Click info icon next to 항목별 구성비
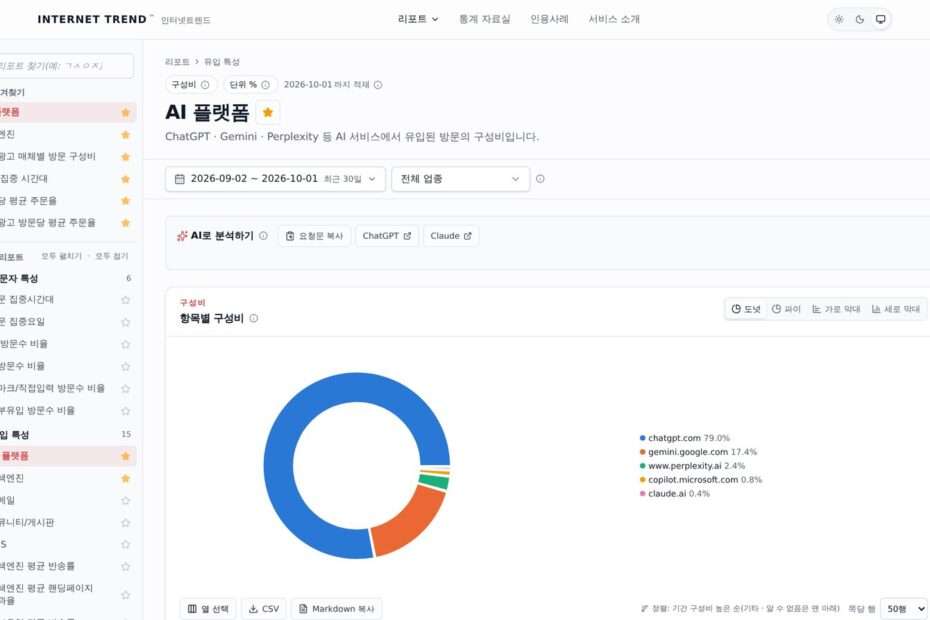This screenshot has width=930, height=620. coord(254,318)
